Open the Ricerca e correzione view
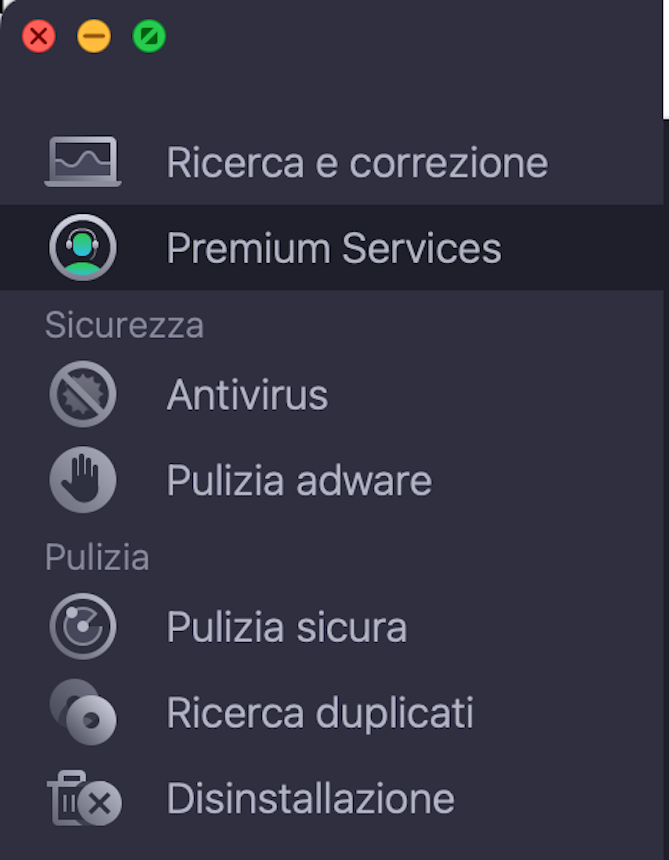The width and height of the screenshot is (669, 860). (x=357, y=161)
